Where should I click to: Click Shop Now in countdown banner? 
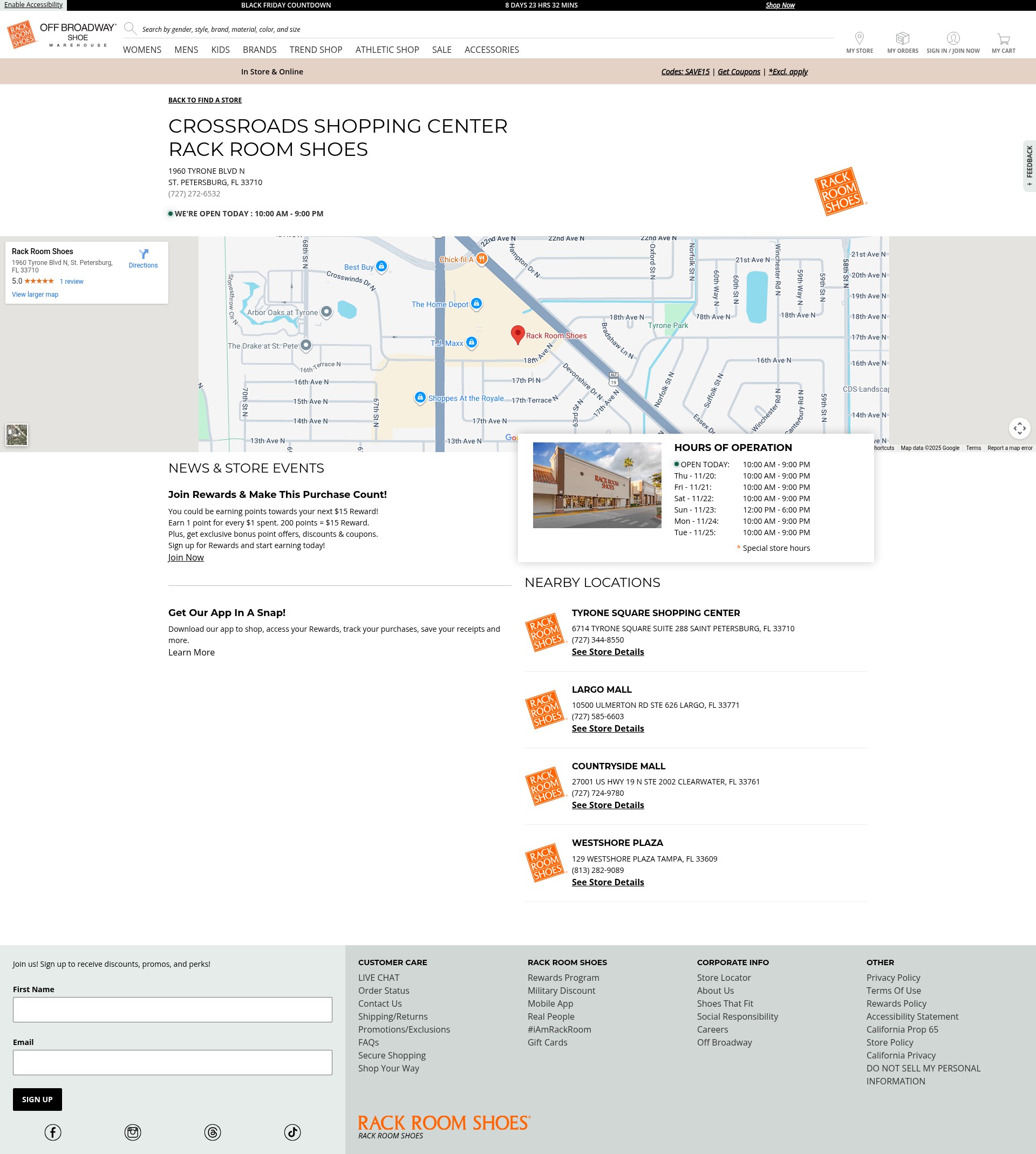point(780,5)
